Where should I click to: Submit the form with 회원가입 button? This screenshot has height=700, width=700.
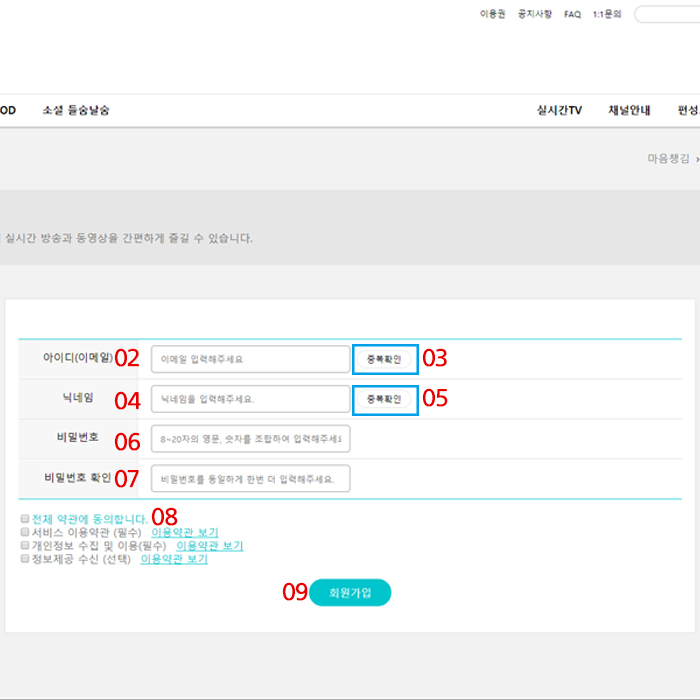click(350, 593)
